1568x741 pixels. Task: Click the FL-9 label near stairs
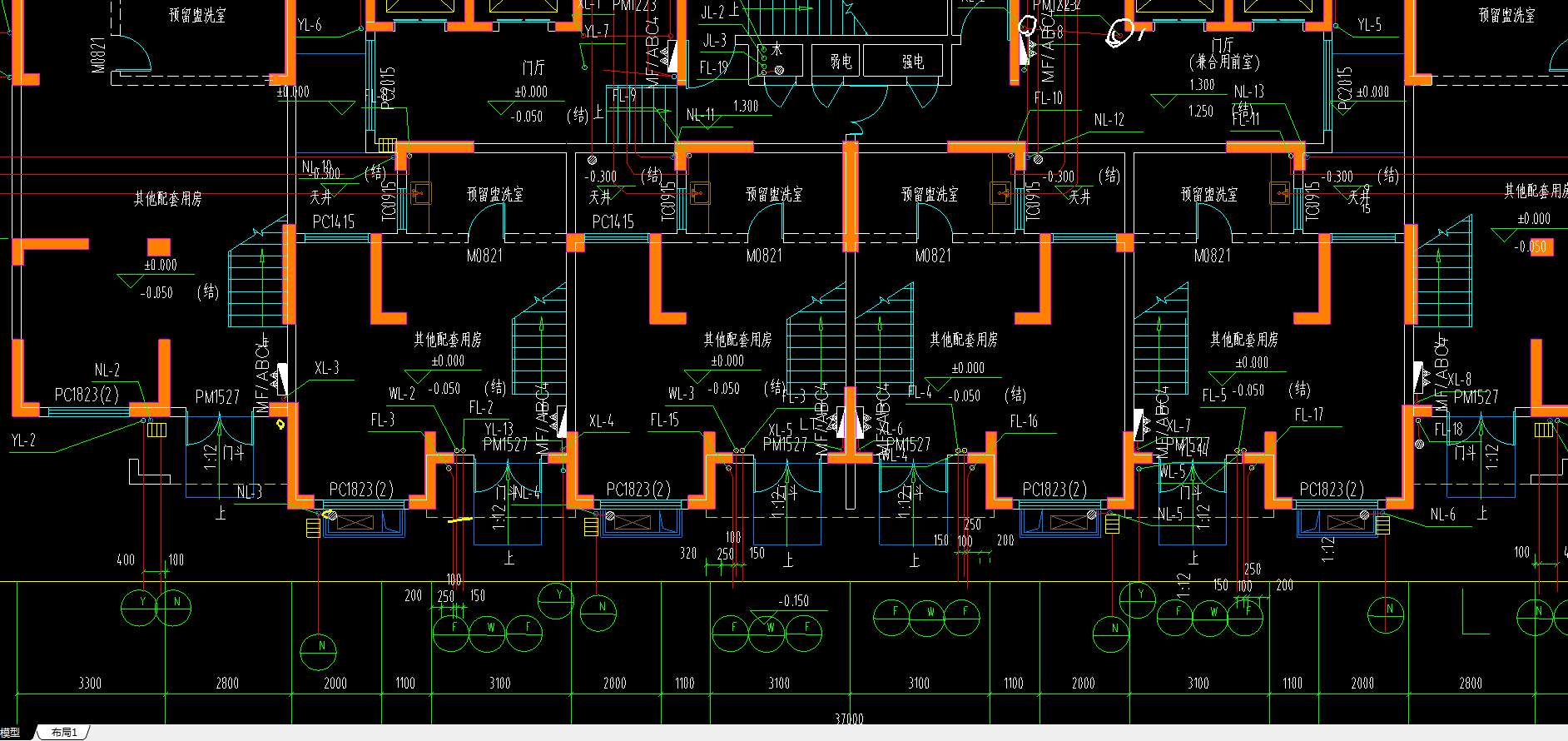[624, 96]
